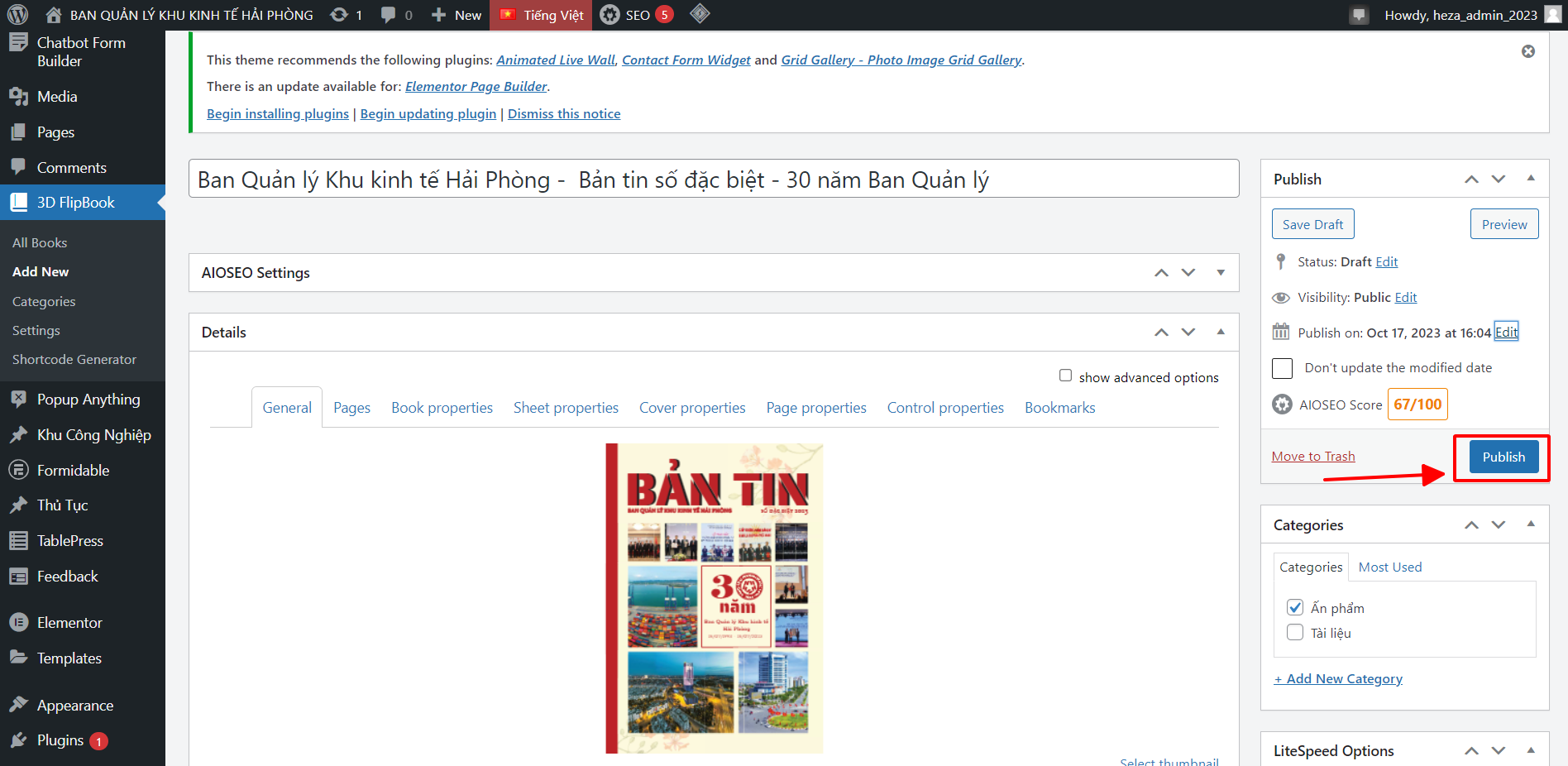This screenshot has width=1568, height=766.
Task: Dismiss the plugin notice with the X icon
Action: pos(1528,51)
